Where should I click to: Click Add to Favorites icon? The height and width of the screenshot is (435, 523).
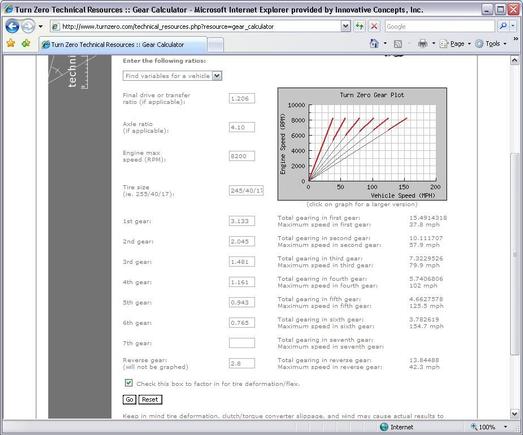click(26, 43)
